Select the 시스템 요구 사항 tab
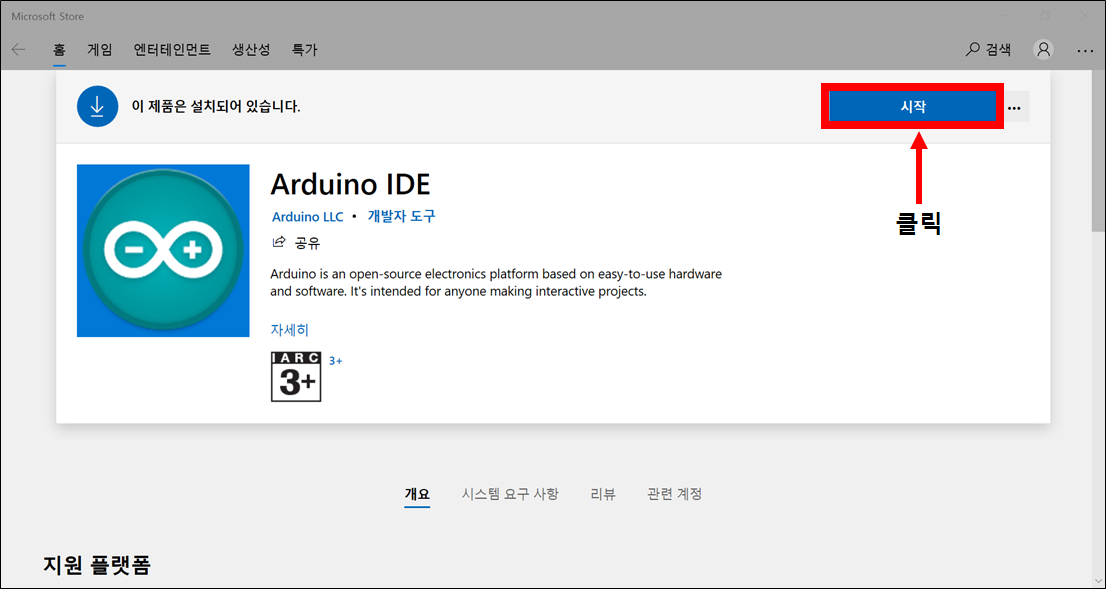Viewport: 1106px width, 589px height. [510, 494]
